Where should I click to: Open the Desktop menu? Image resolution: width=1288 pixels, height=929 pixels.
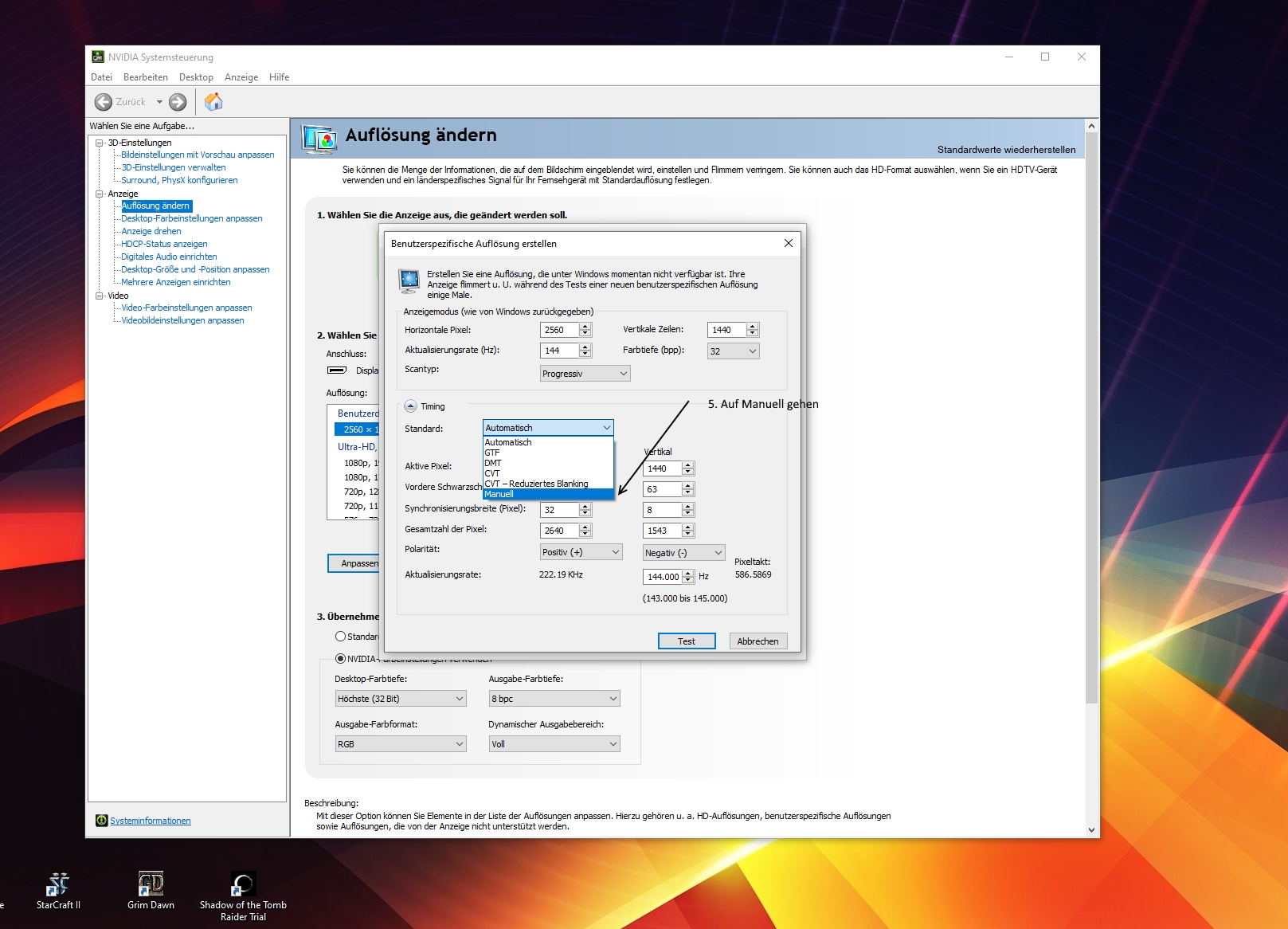196,77
